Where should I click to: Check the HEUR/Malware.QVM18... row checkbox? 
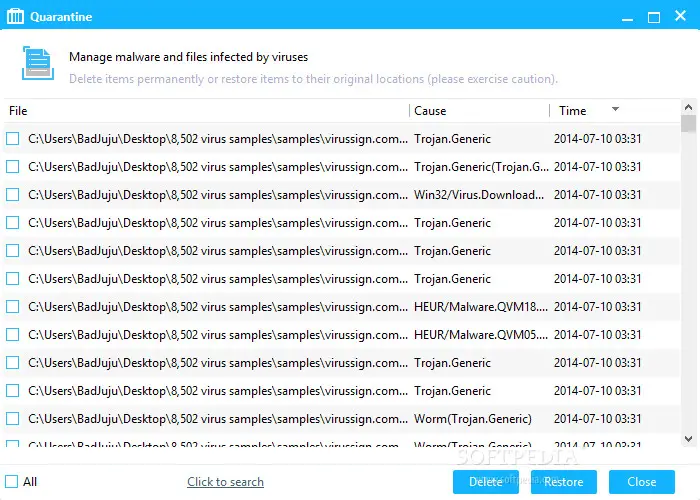point(12,307)
